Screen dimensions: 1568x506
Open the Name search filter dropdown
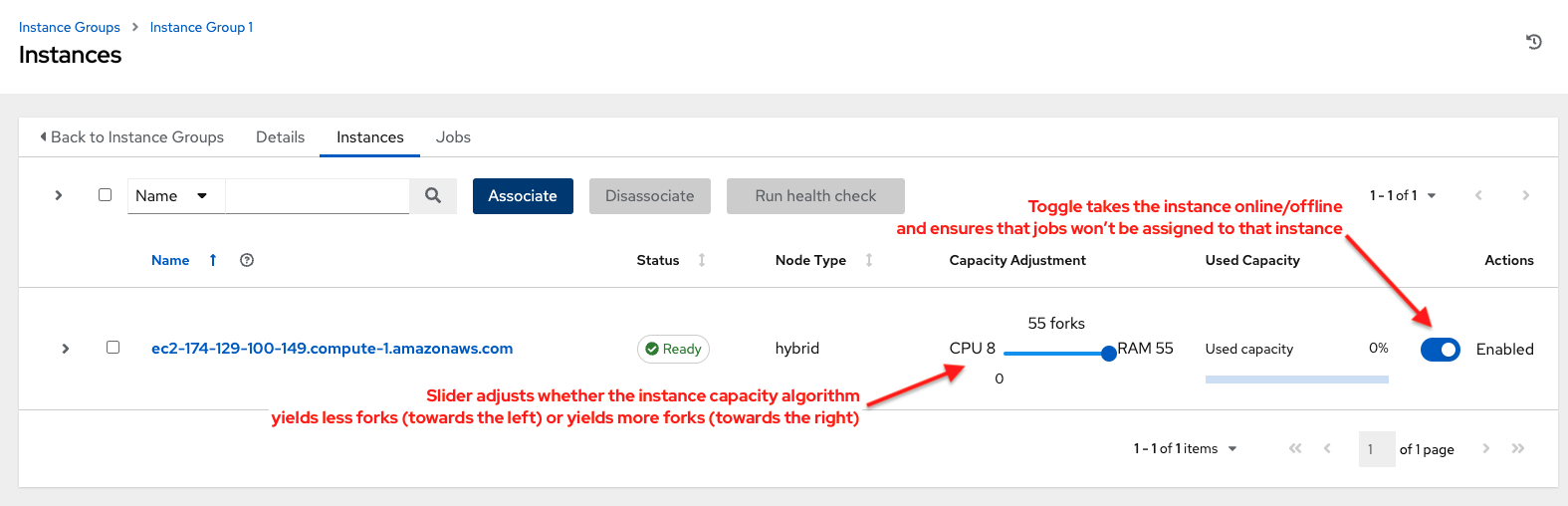pyautogui.click(x=172, y=196)
